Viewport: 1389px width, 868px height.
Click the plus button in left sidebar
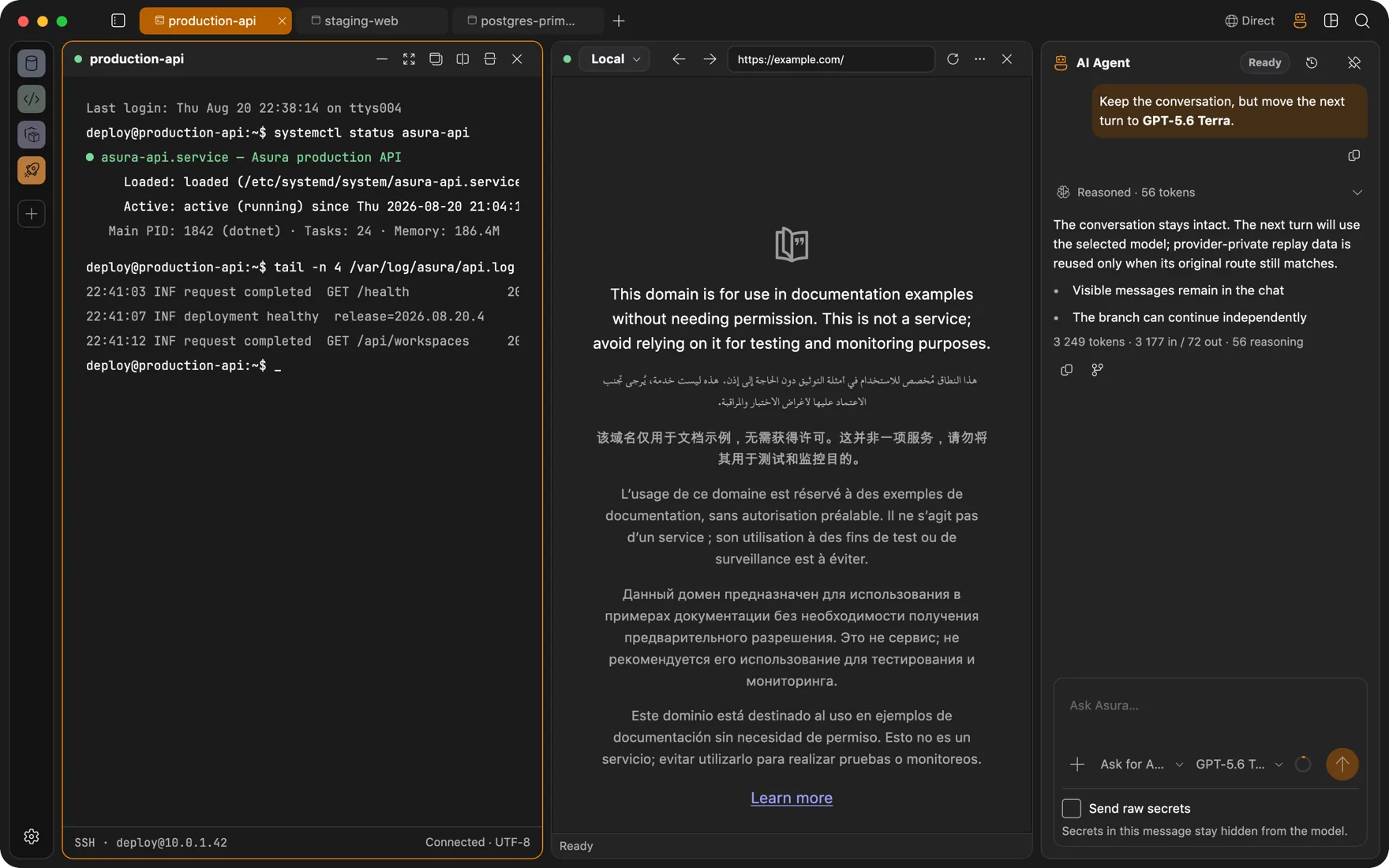pyautogui.click(x=32, y=214)
